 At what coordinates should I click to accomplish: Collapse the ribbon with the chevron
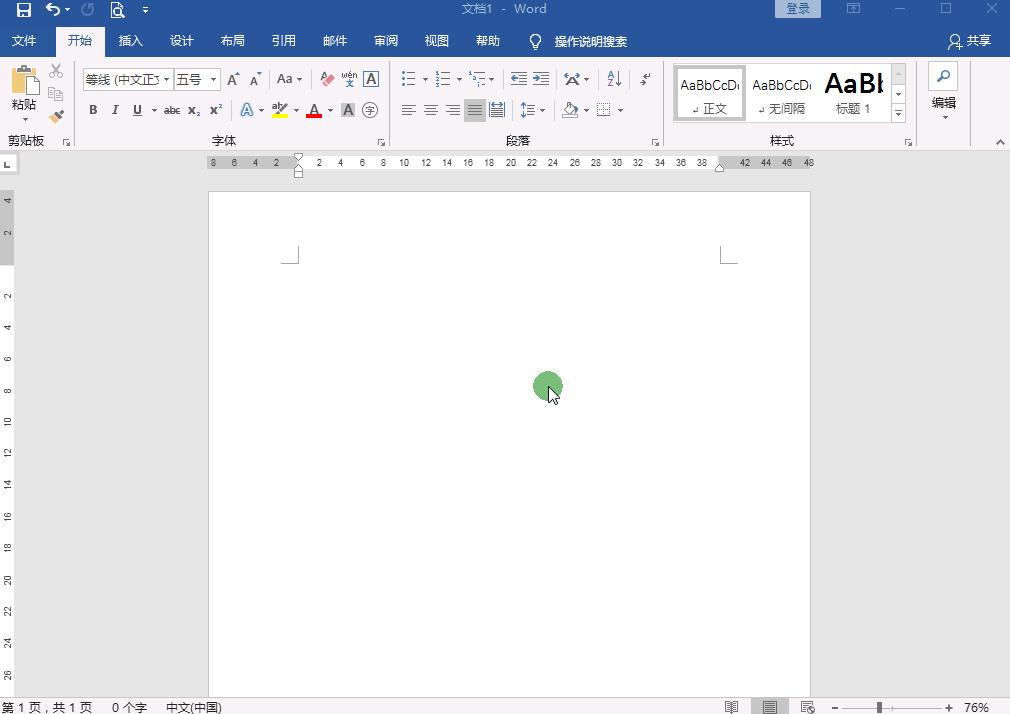pos(1000,142)
